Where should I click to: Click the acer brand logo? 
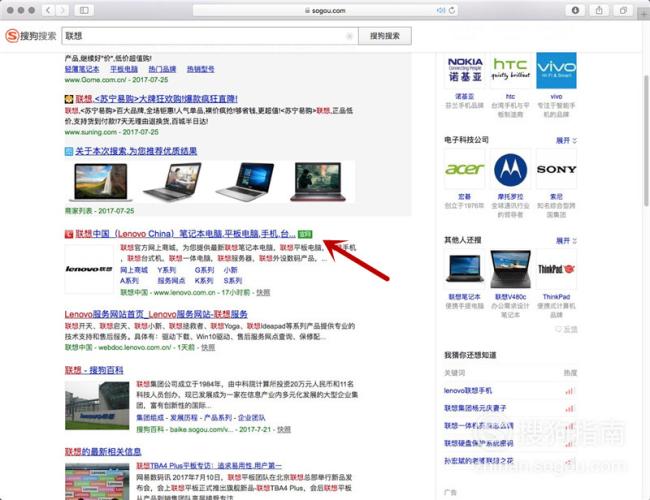pos(465,169)
